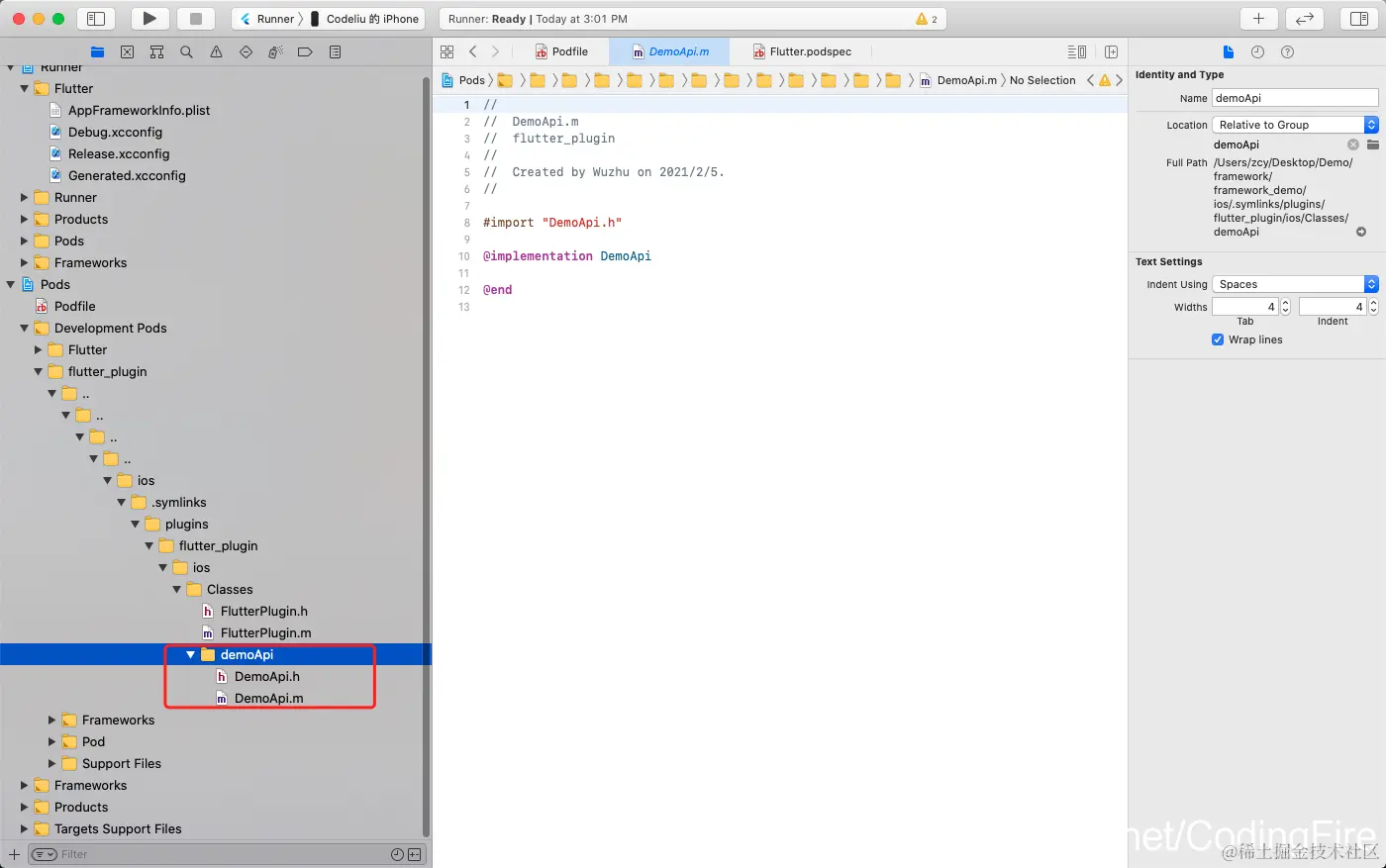
Task: Run the Runner scheme with Play button
Action: (149, 19)
